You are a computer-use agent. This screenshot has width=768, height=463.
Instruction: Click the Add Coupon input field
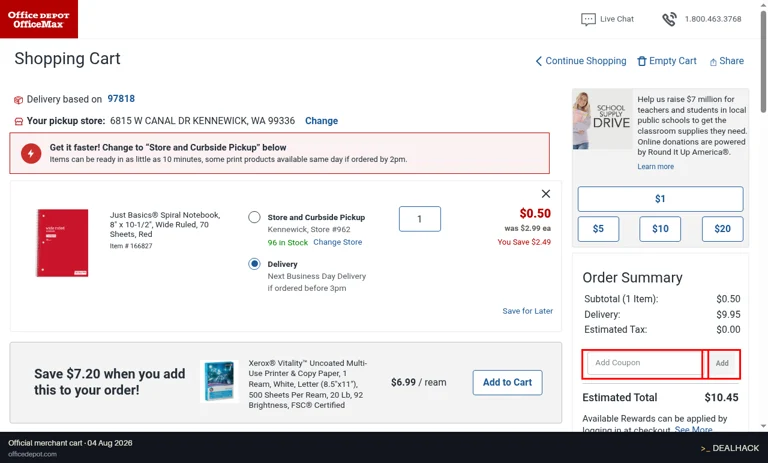point(645,363)
